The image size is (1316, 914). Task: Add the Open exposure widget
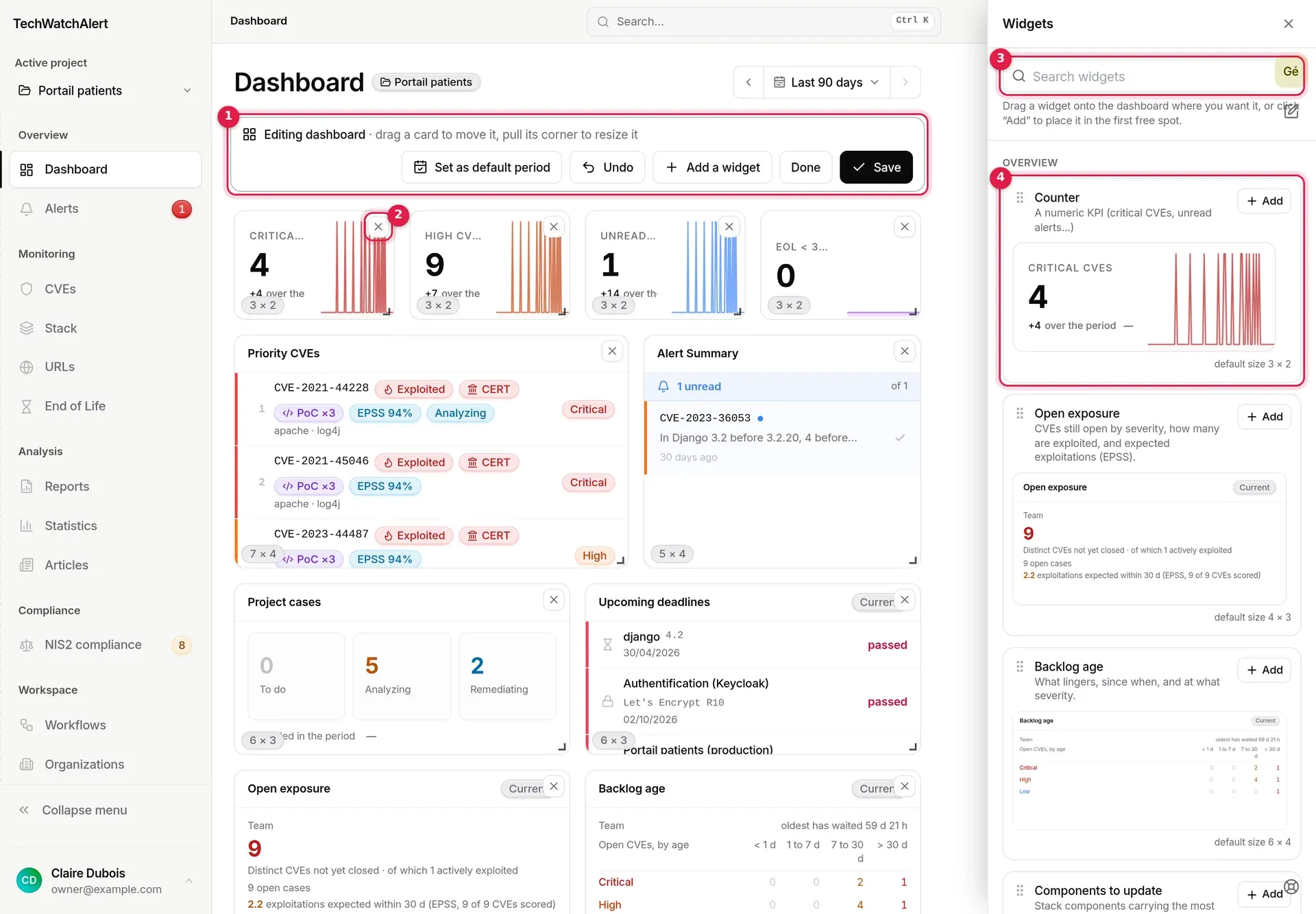1265,417
